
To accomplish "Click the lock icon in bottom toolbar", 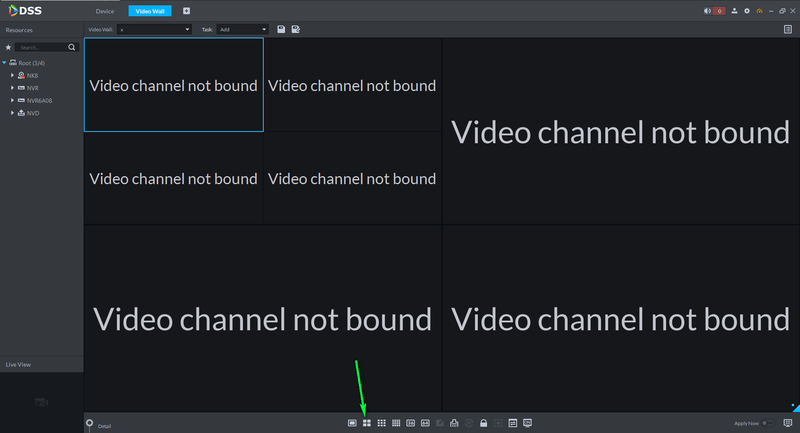I will [x=484, y=423].
